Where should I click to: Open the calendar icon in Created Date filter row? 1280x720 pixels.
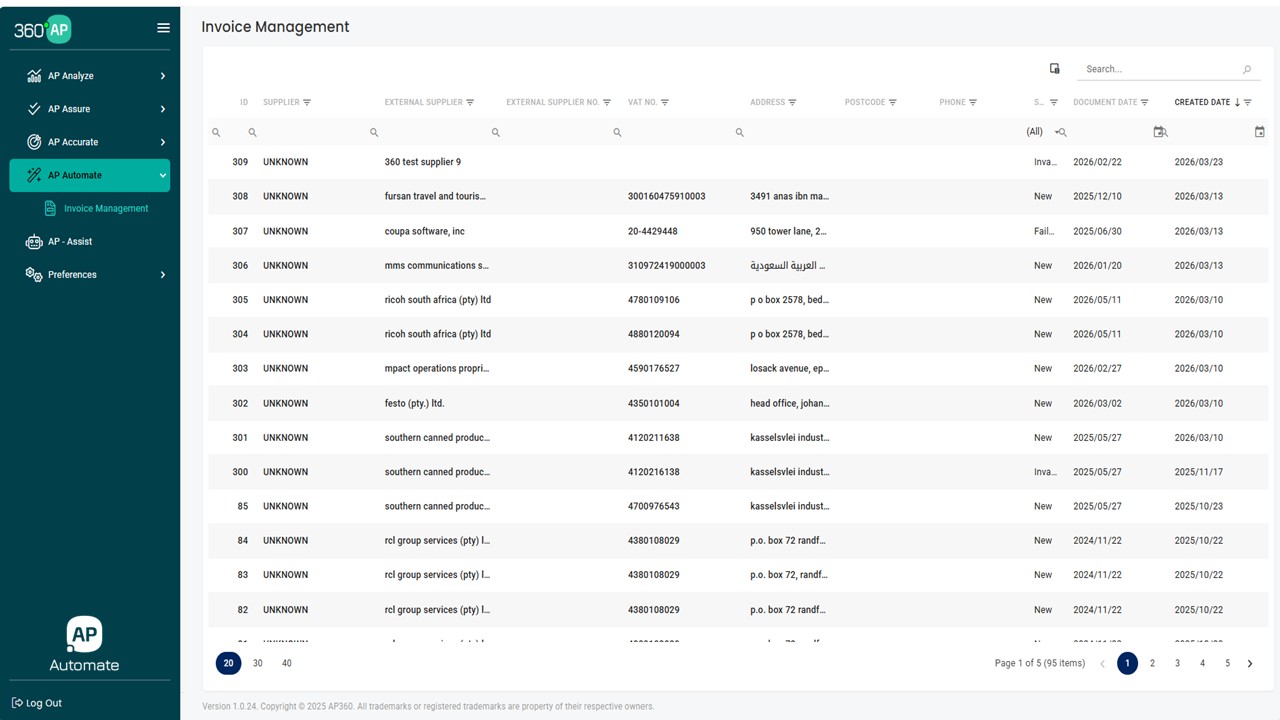tap(1259, 131)
